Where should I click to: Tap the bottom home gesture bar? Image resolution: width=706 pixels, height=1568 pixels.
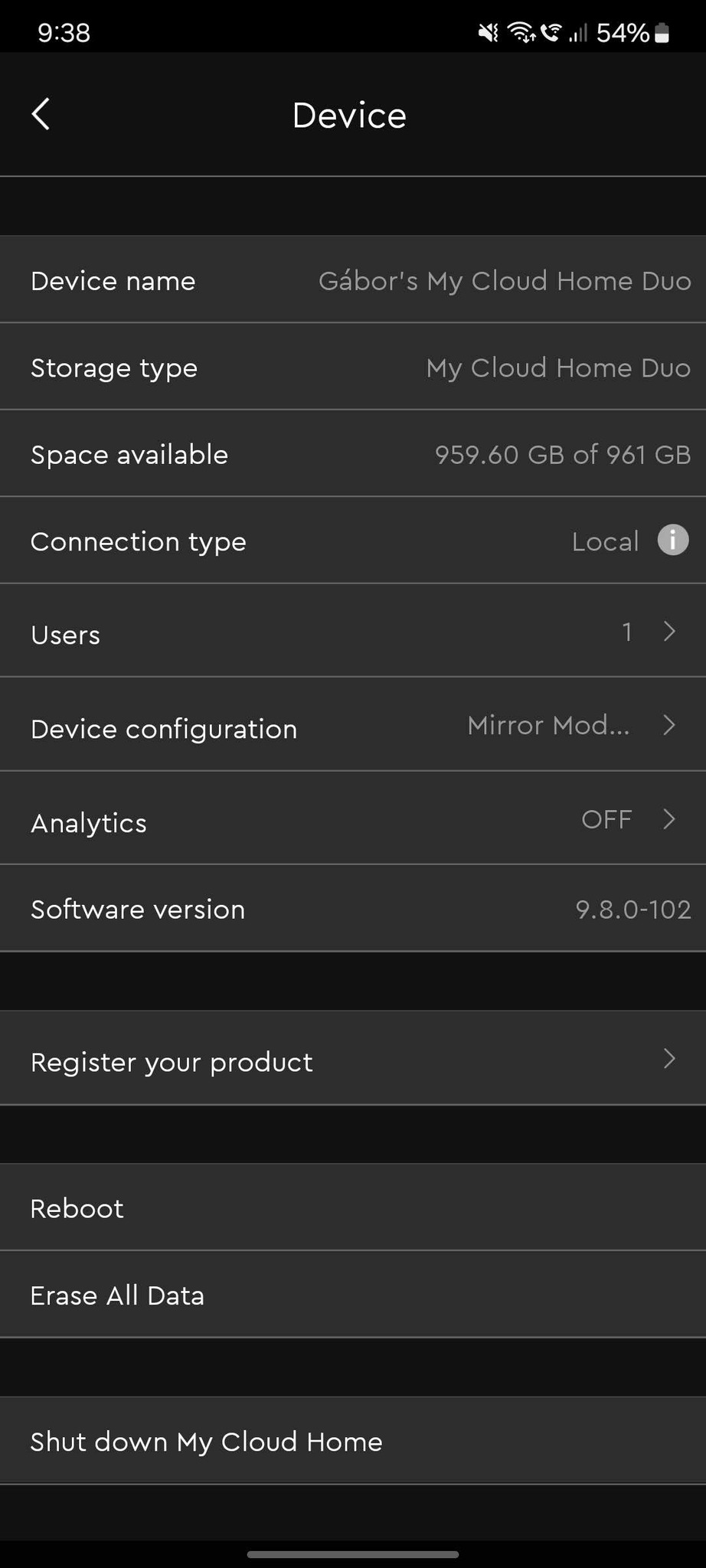tap(353, 1554)
